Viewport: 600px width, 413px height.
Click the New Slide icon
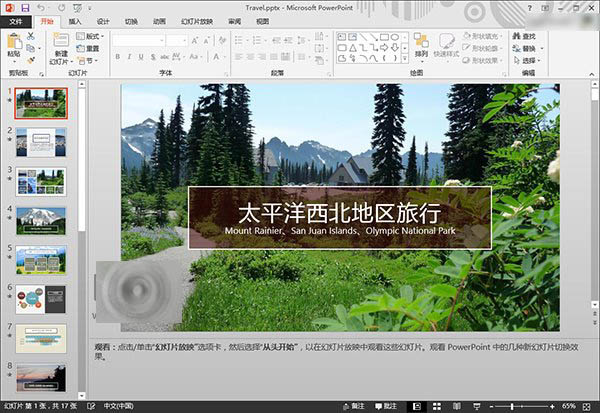(x=61, y=40)
